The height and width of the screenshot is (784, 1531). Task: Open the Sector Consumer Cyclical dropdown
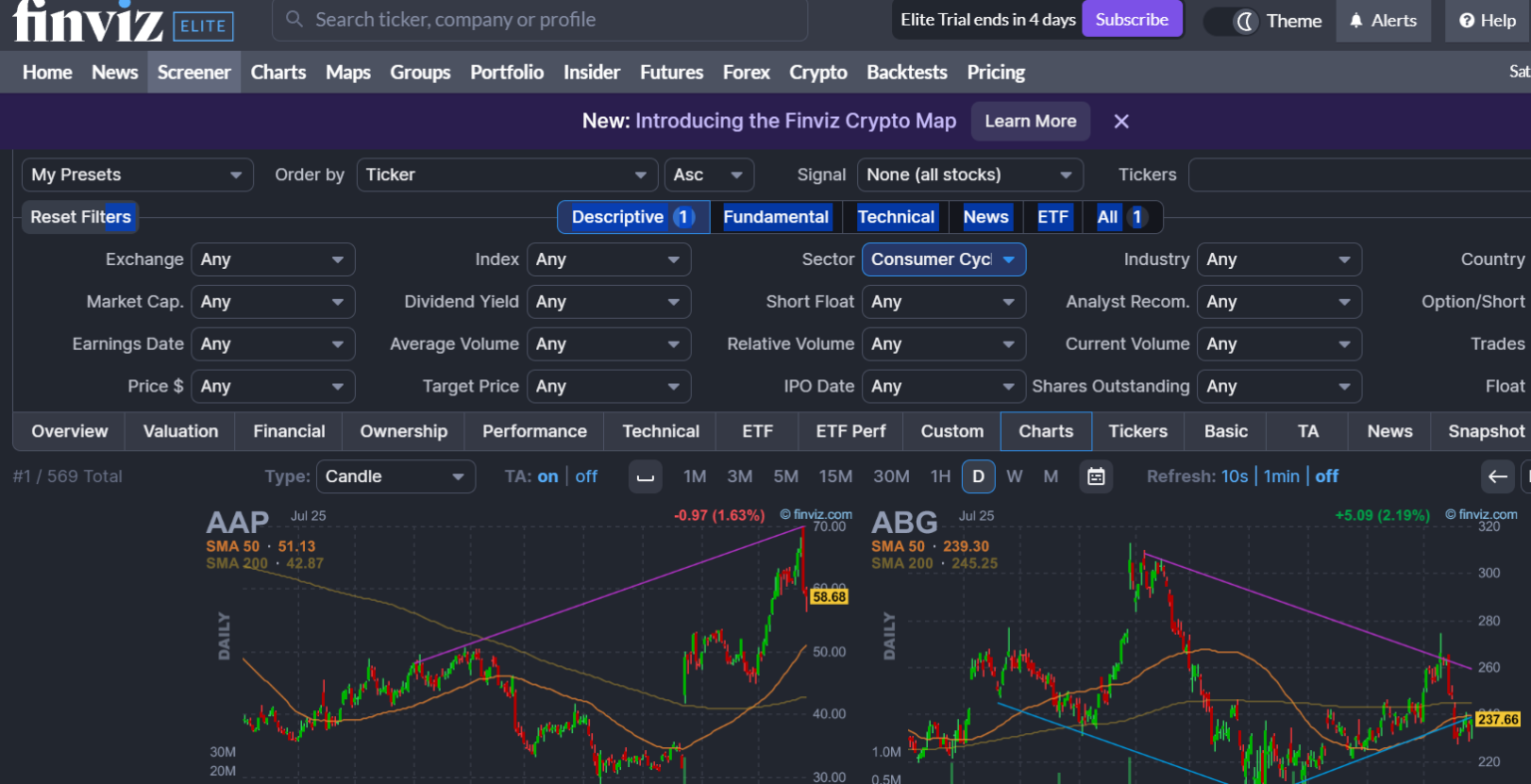943,259
